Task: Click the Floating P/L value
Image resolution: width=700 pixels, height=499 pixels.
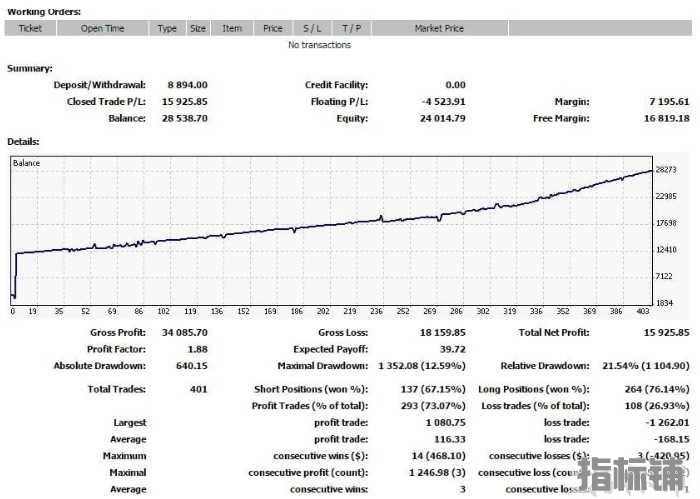Action: point(443,102)
